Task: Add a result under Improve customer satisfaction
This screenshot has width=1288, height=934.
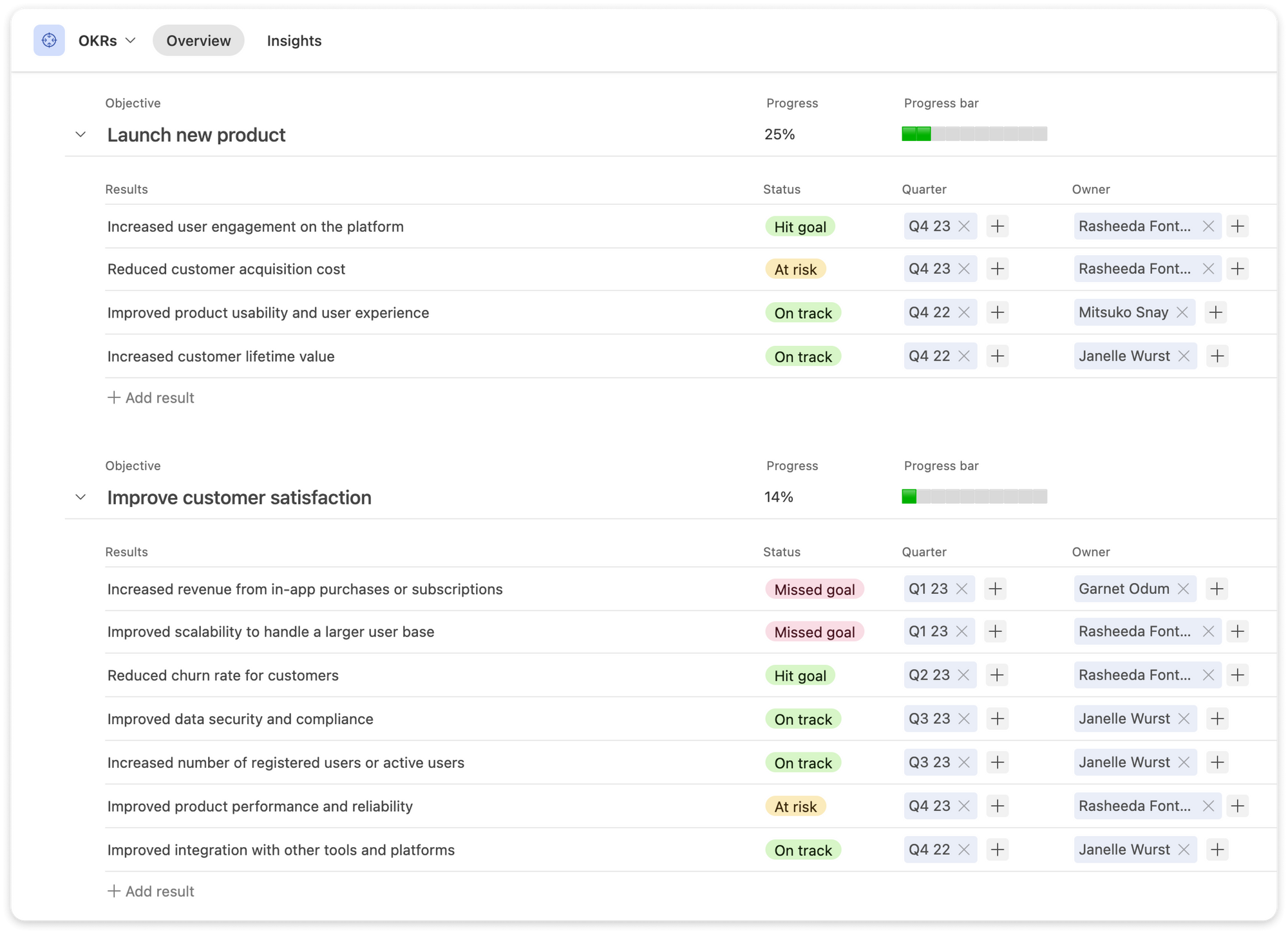Action: click(151, 891)
